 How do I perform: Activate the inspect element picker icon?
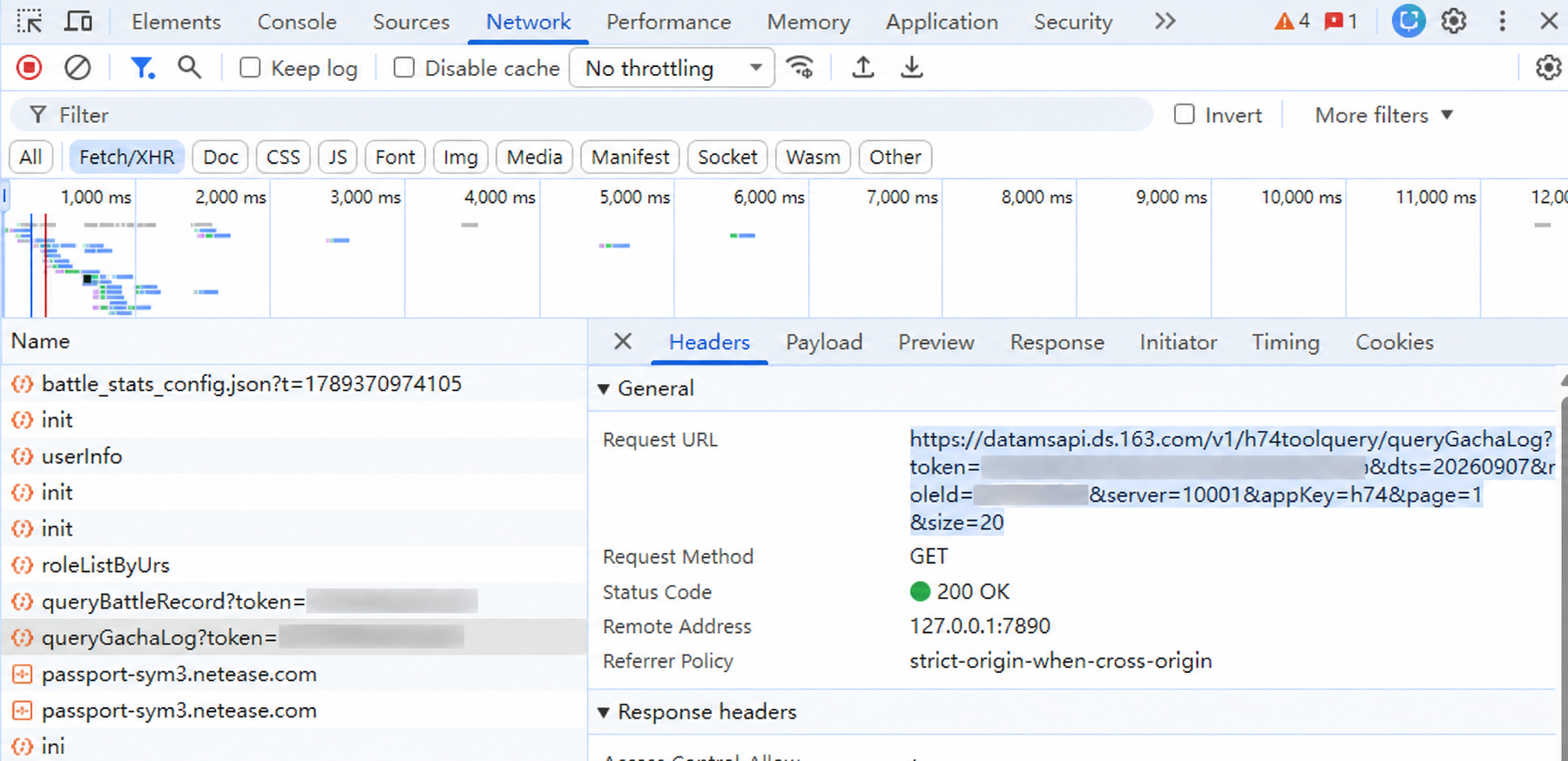point(30,21)
